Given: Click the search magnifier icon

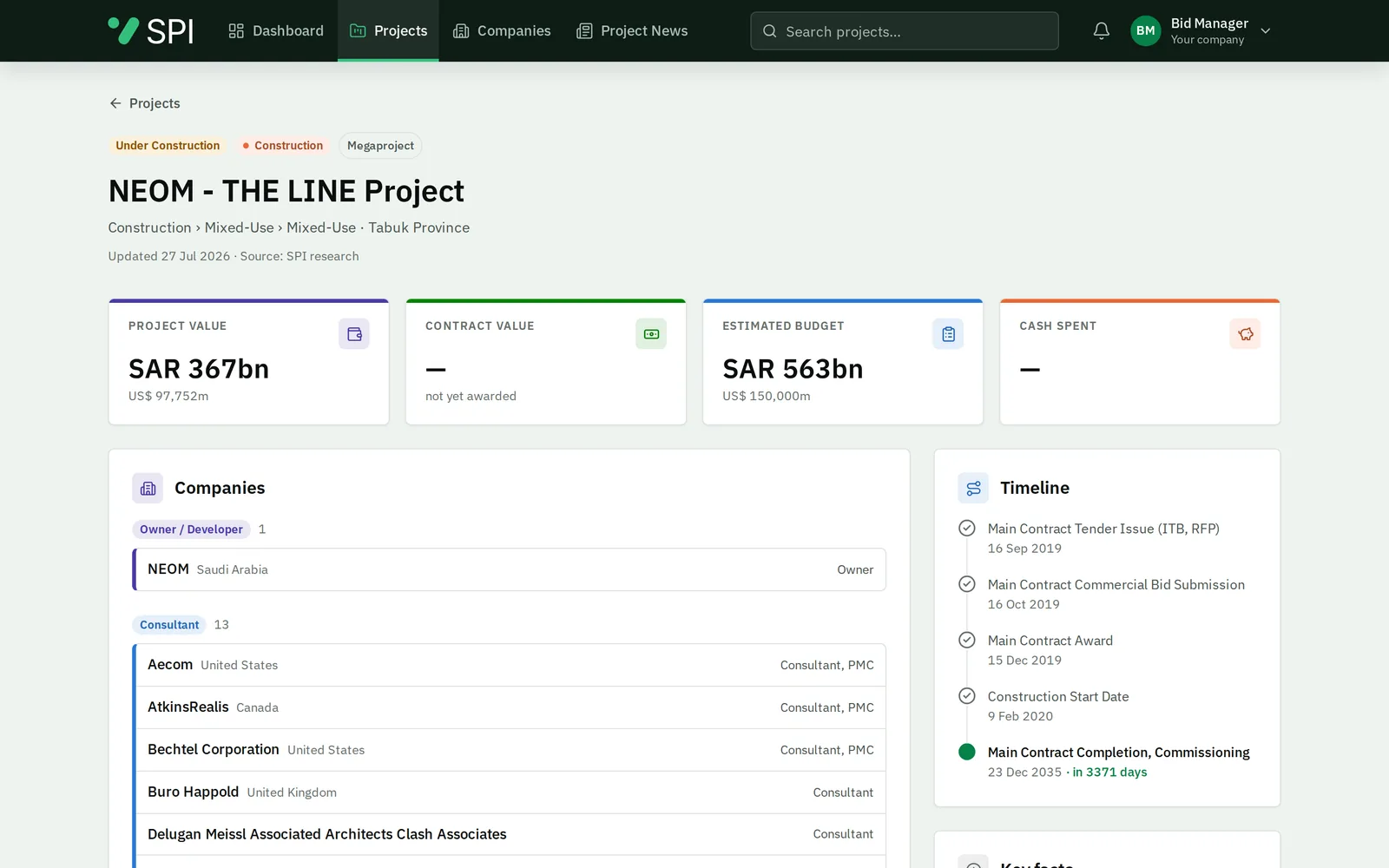Looking at the screenshot, I should (769, 31).
